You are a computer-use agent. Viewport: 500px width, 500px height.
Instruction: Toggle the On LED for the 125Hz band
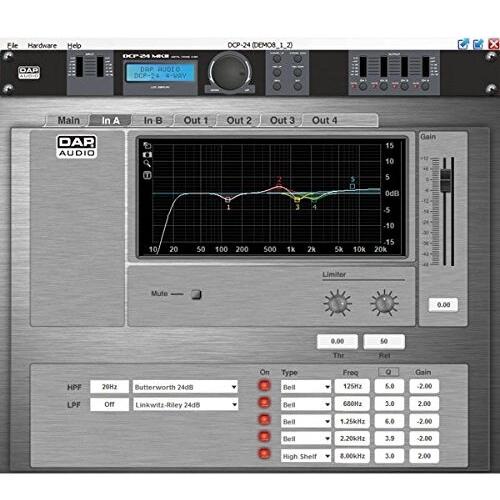click(264, 386)
